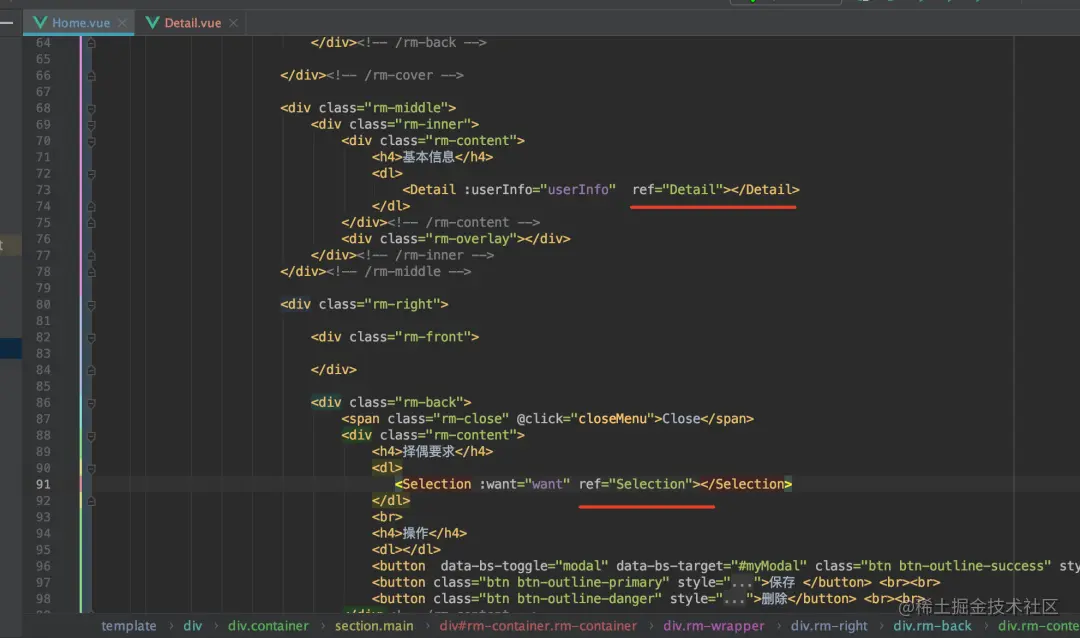Click the opening Selection tag name on line 91

(x=437, y=484)
